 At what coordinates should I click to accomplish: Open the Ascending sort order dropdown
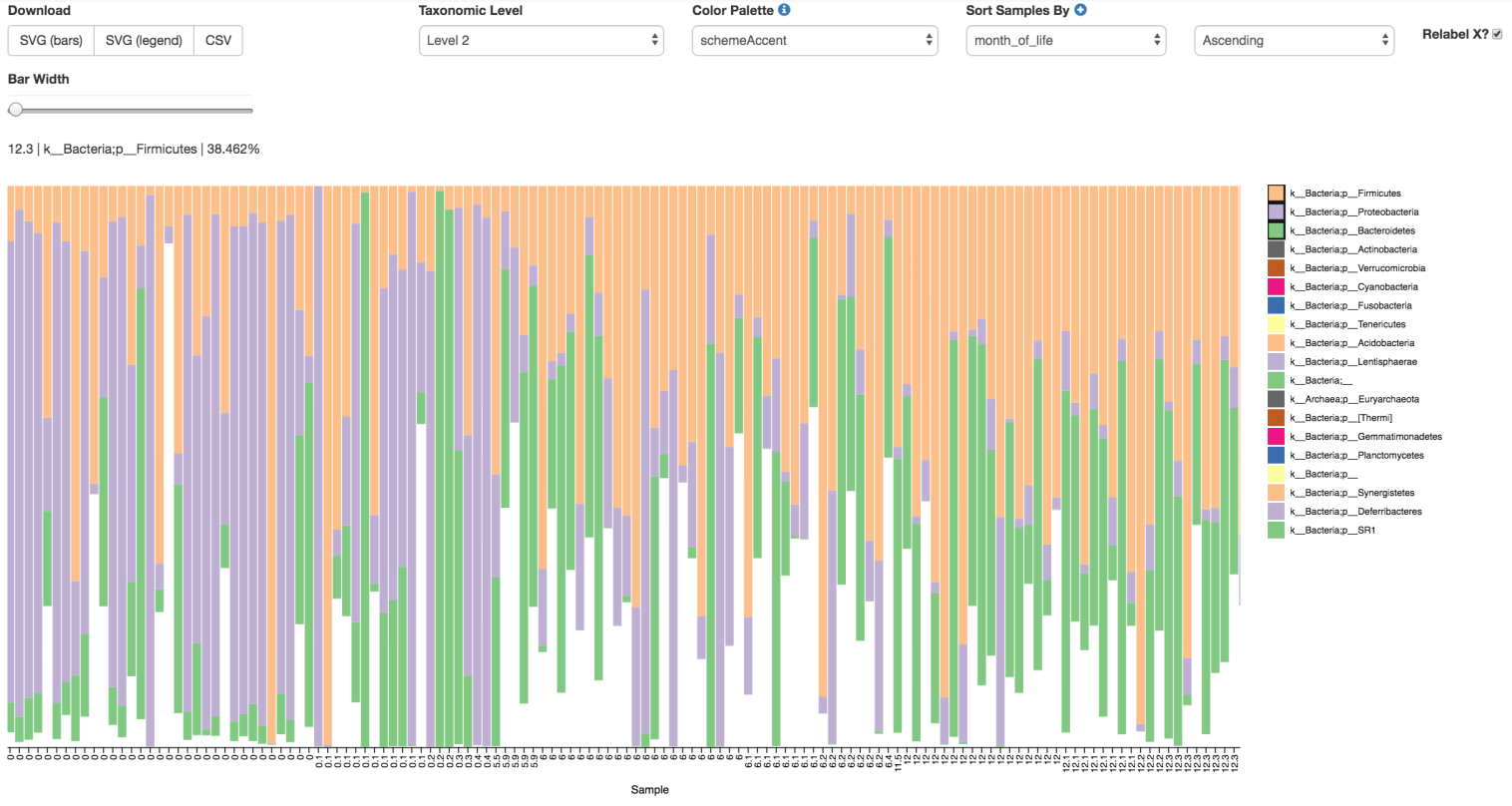point(1294,41)
